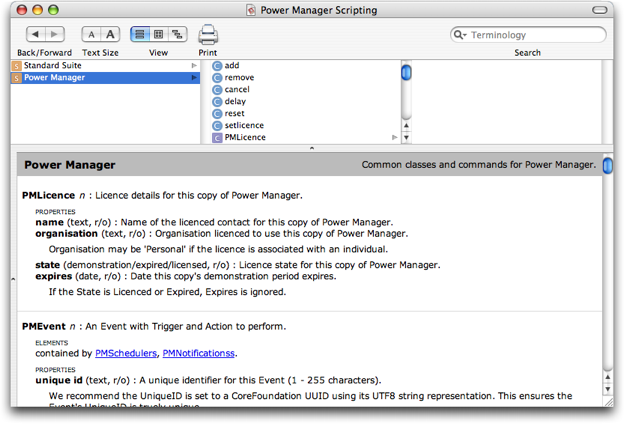The height and width of the screenshot is (424, 624).
Task: Click the unique id property name
Action: (59, 380)
